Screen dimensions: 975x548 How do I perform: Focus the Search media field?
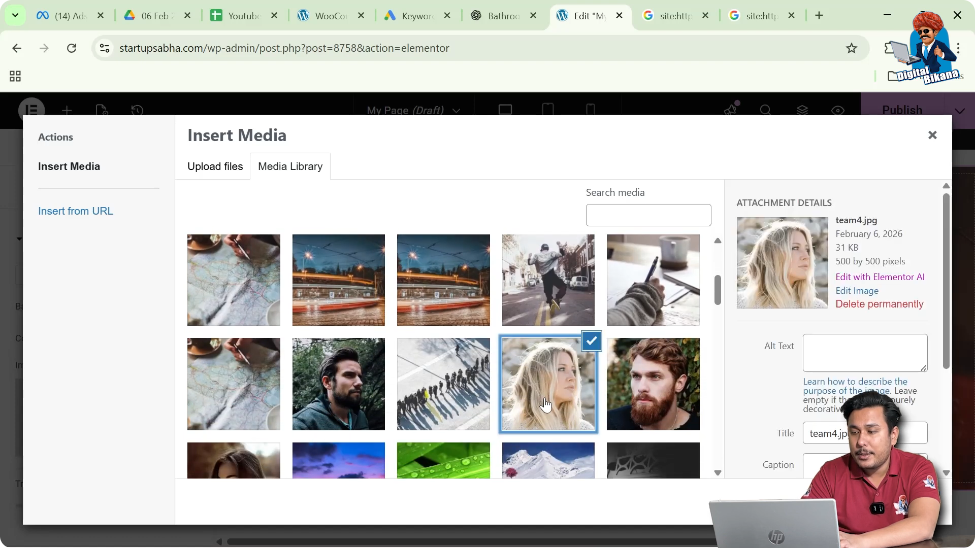pos(649,215)
